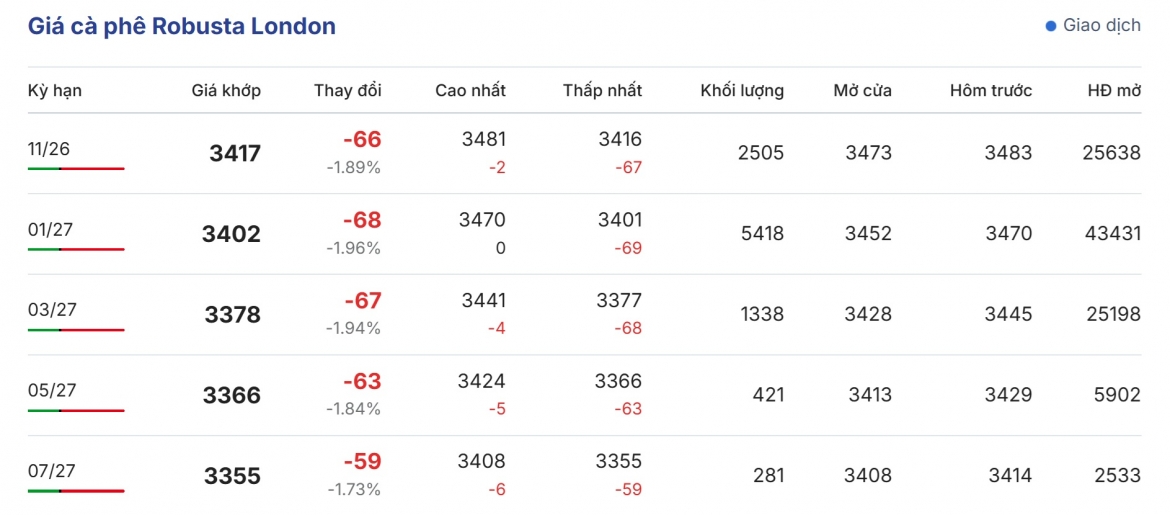Open the 03/27 contract row
1170x515 pixels.
[x=585, y=315]
